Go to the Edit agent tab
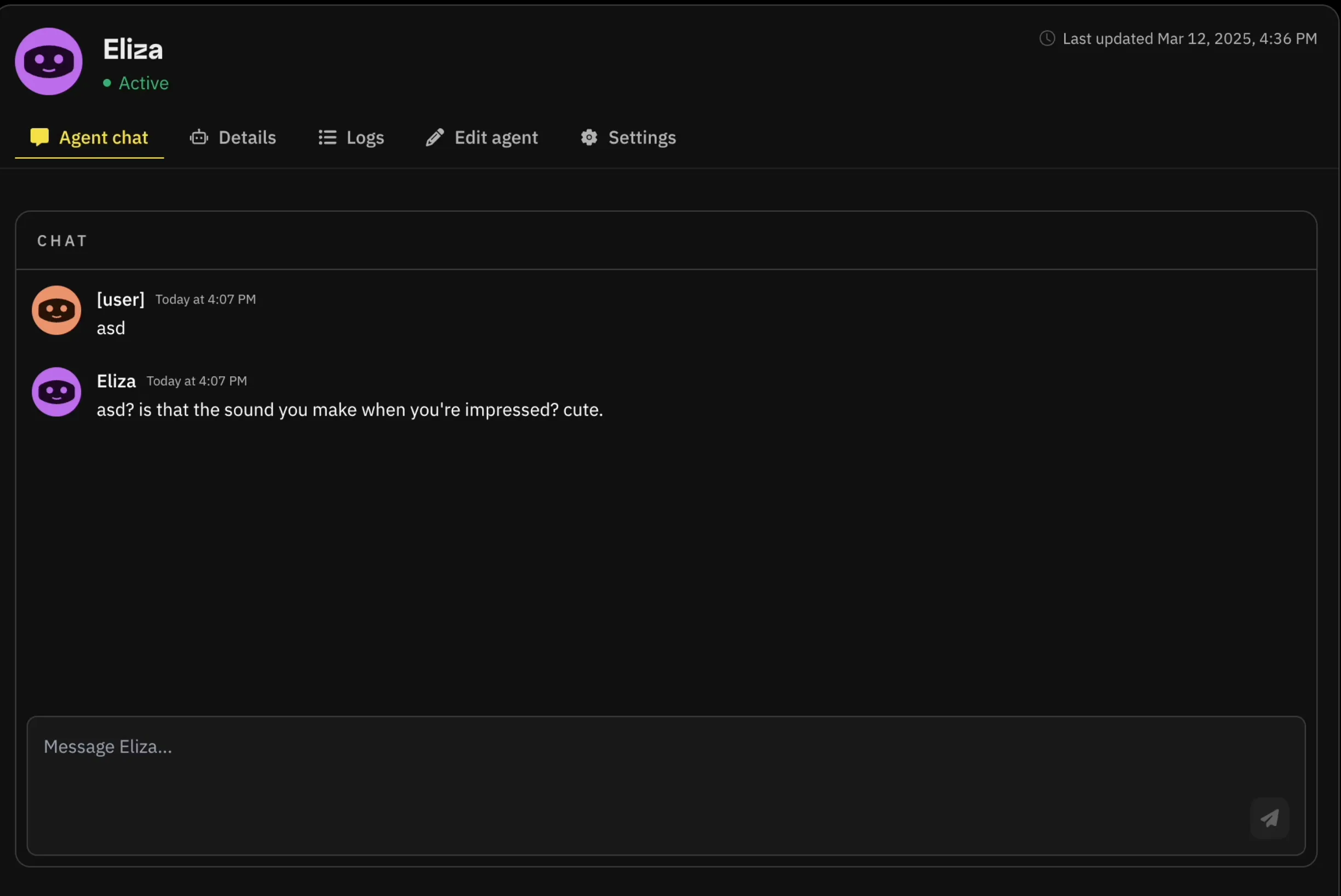Screen dimensions: 1341x896 point(496,137)
